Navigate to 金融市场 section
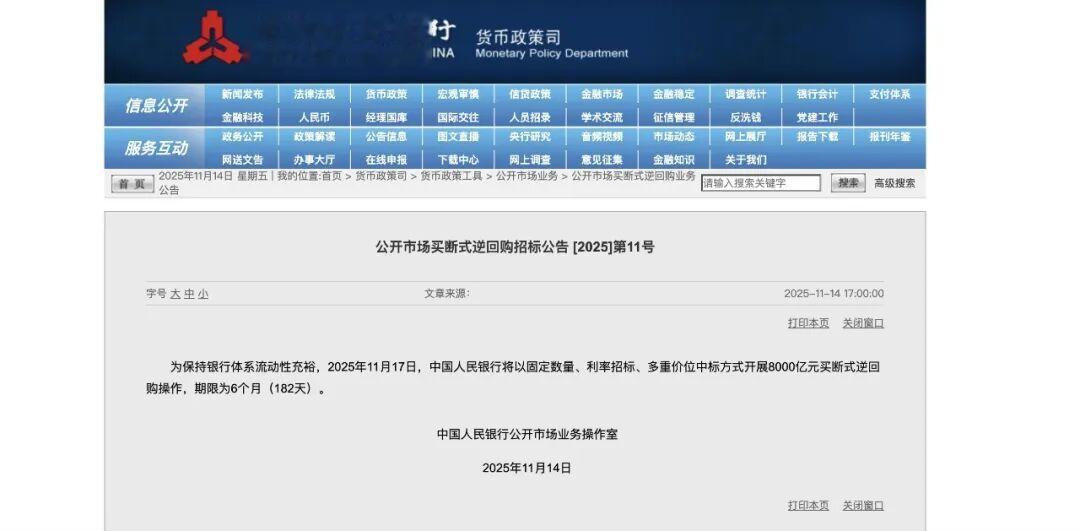1080x531 pixels. coord(601,94)
